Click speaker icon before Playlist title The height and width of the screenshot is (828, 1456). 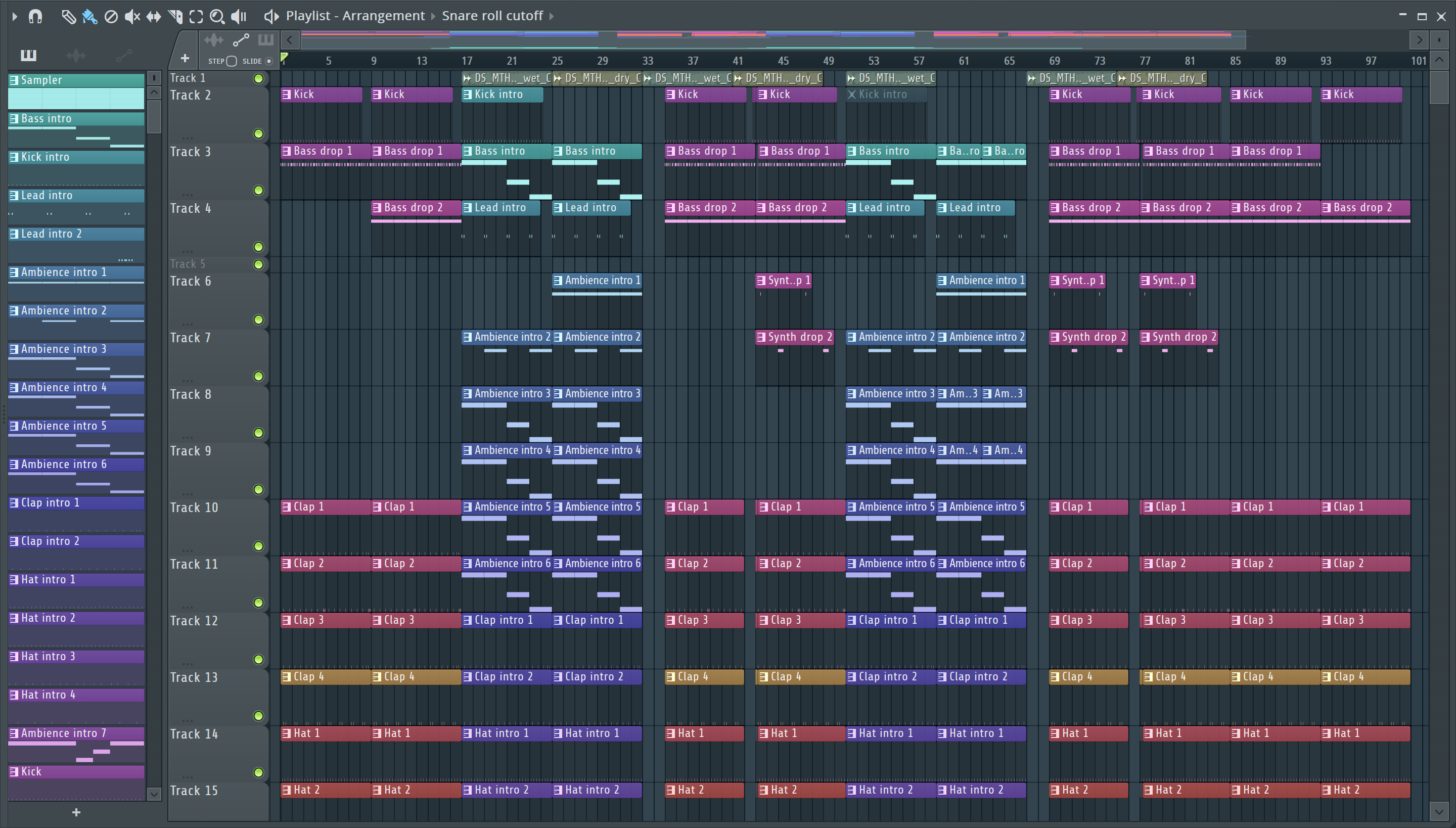pos(271,16)
